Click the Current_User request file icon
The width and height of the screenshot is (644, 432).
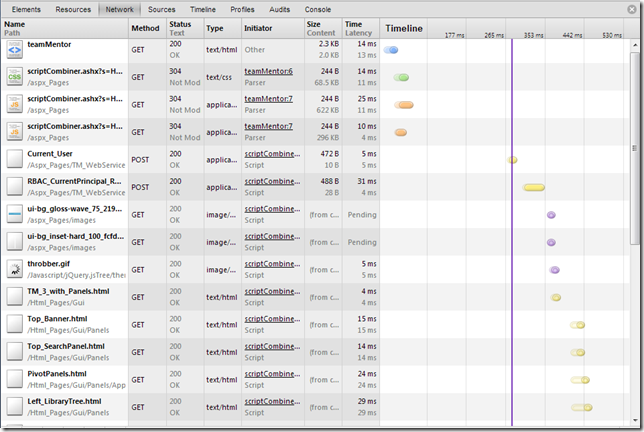pyautogui.click(x=14, y=159)
